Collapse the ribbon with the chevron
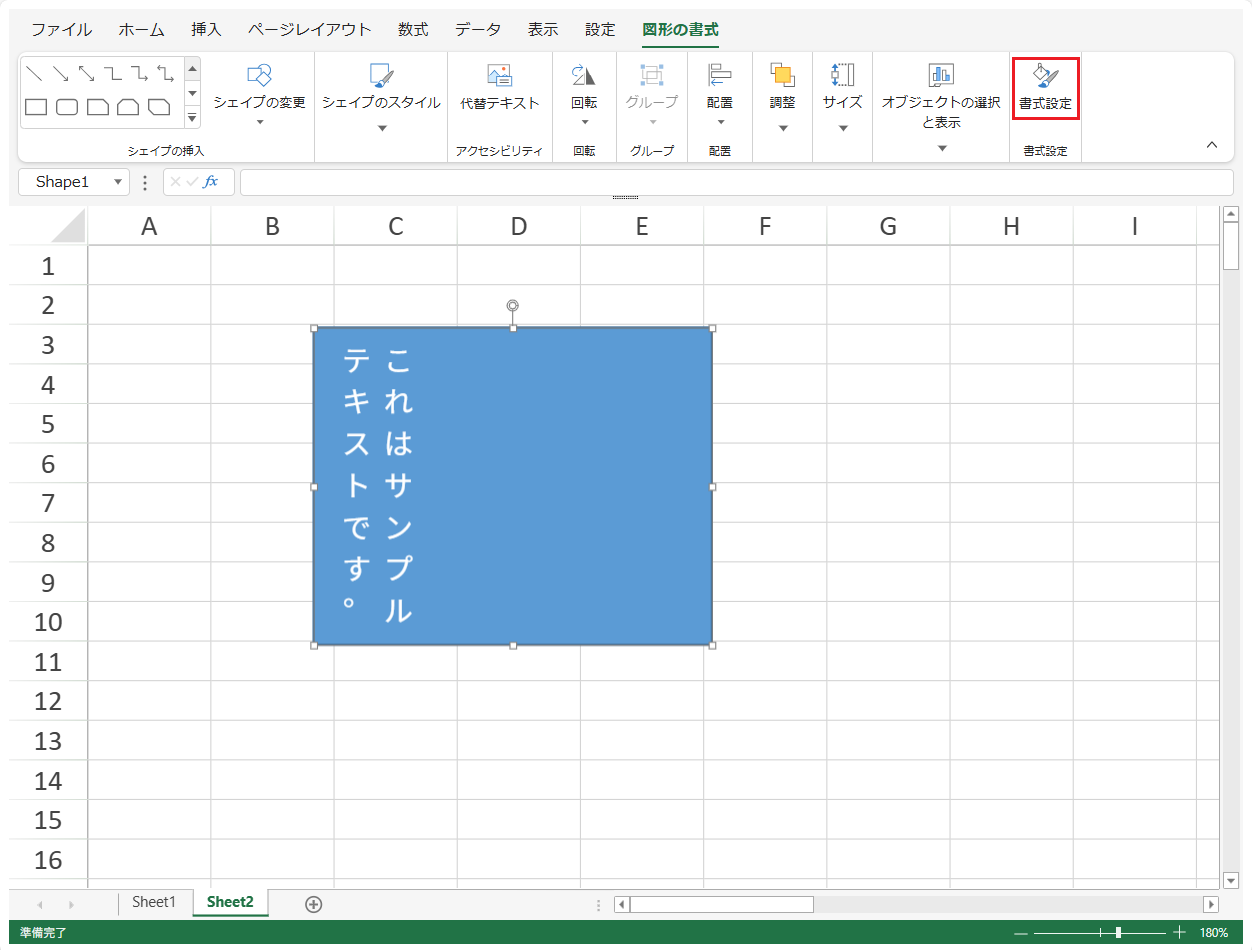Viewport: 1252px width, 950px height. coord(1212,145)
